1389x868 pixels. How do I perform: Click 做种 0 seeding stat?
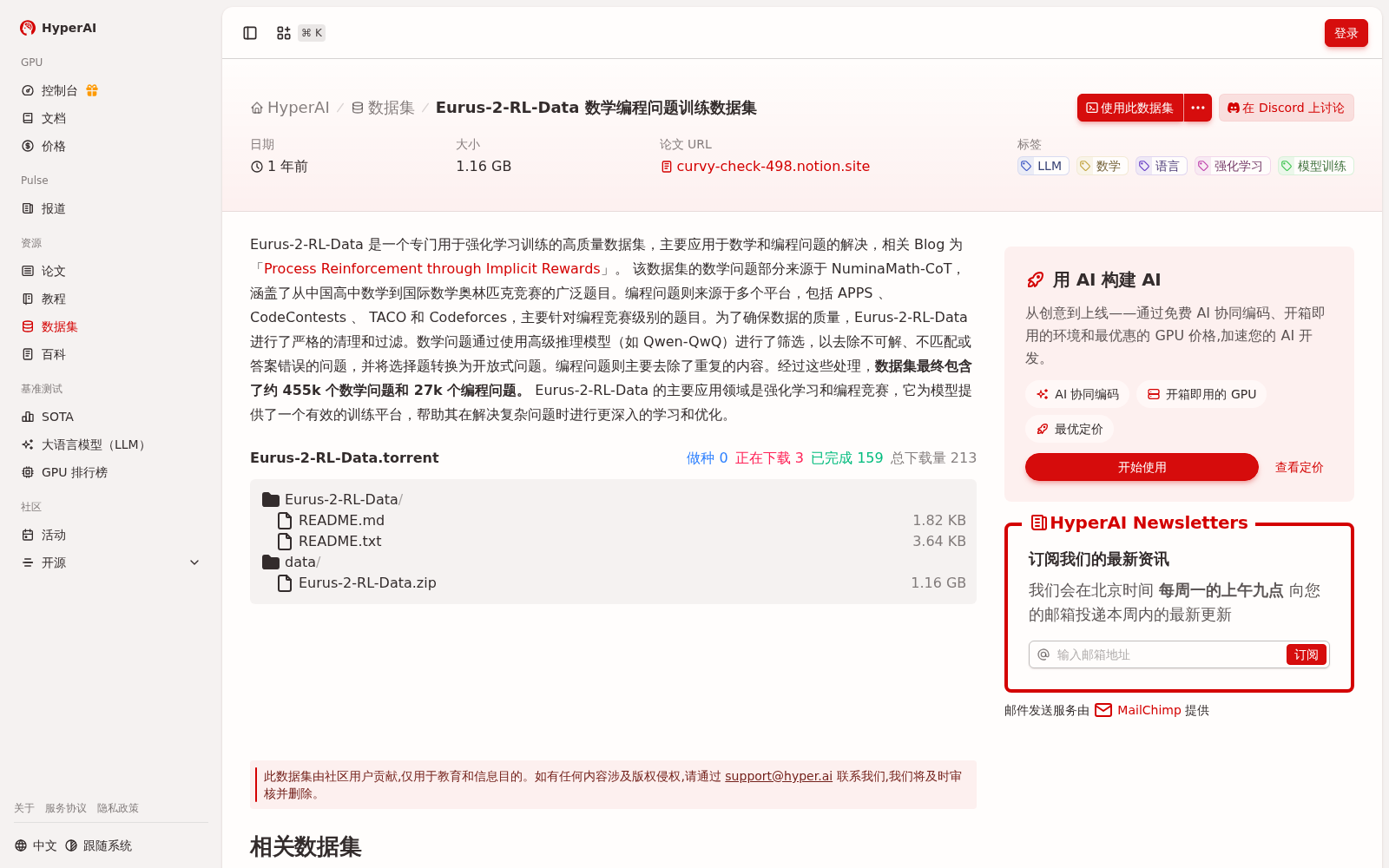tap(708, 458)
